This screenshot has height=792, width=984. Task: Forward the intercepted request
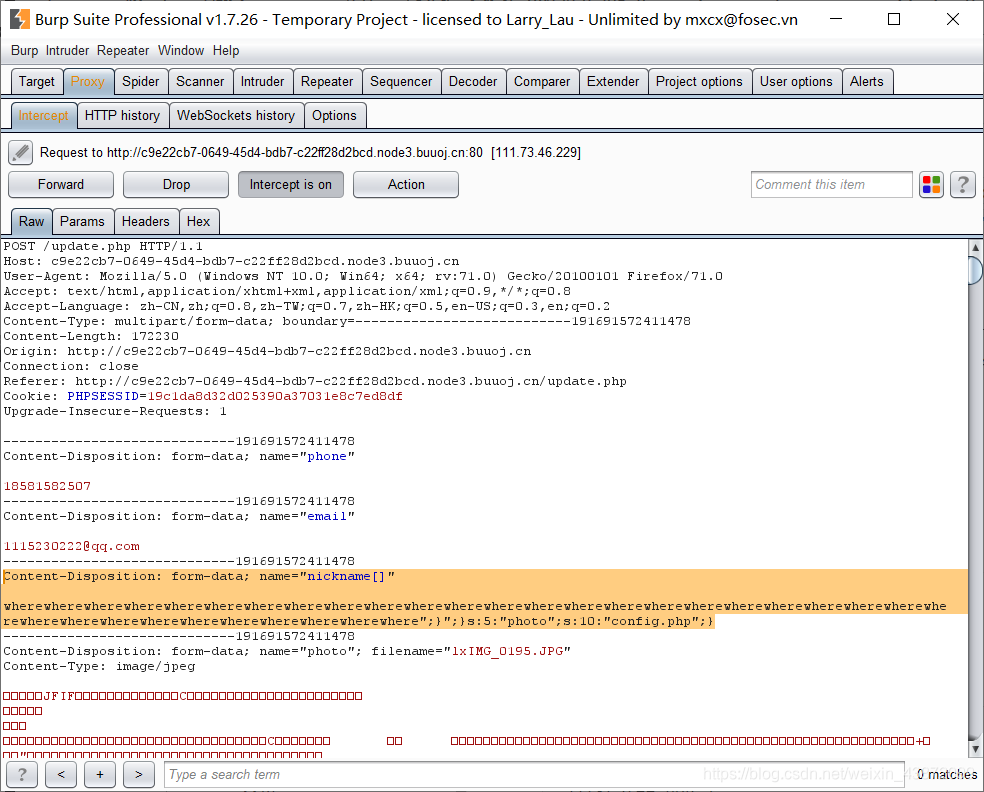(61, 185)
